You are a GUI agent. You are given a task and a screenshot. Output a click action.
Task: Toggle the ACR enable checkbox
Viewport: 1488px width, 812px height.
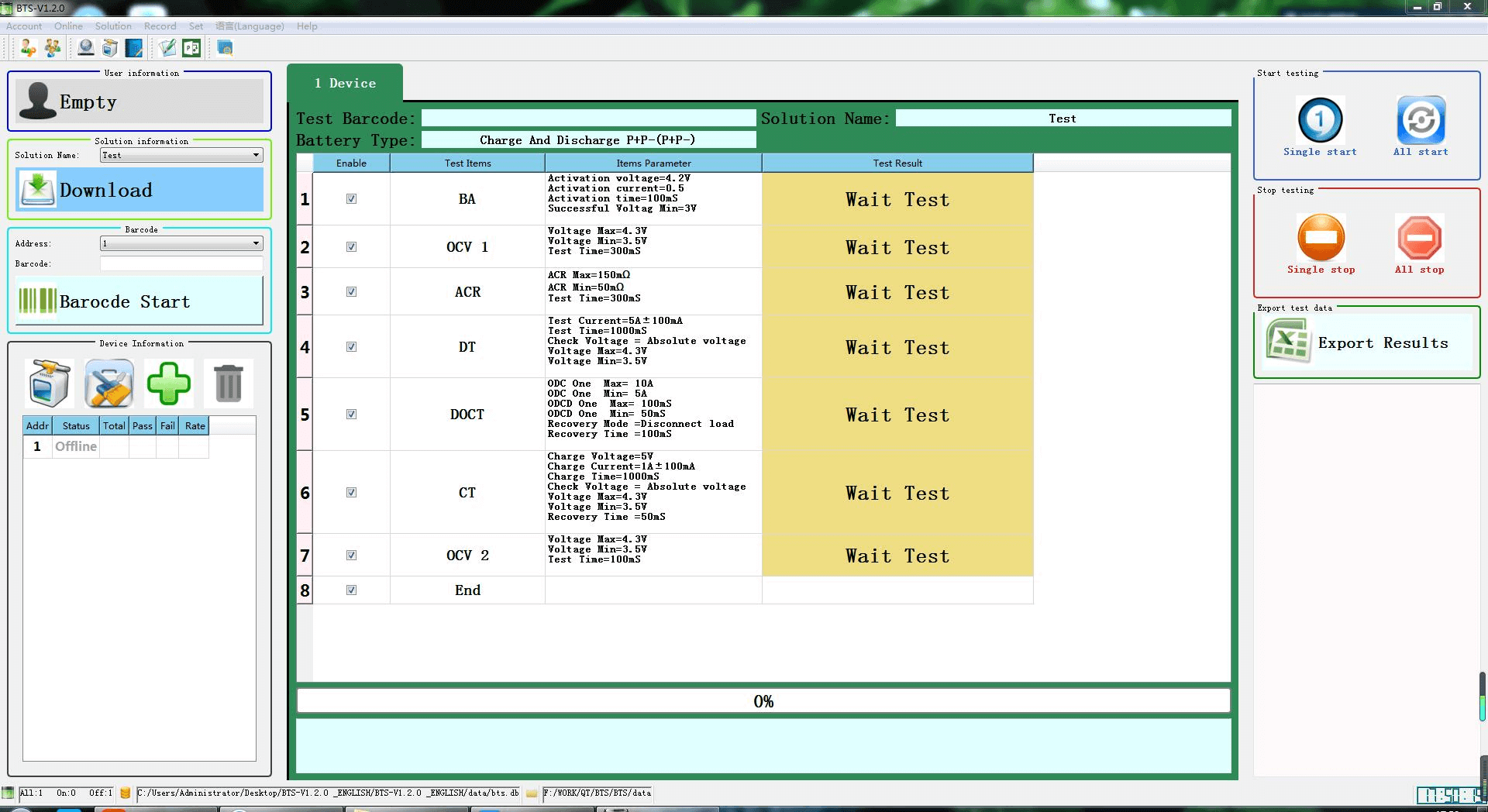tap(351, 292)
